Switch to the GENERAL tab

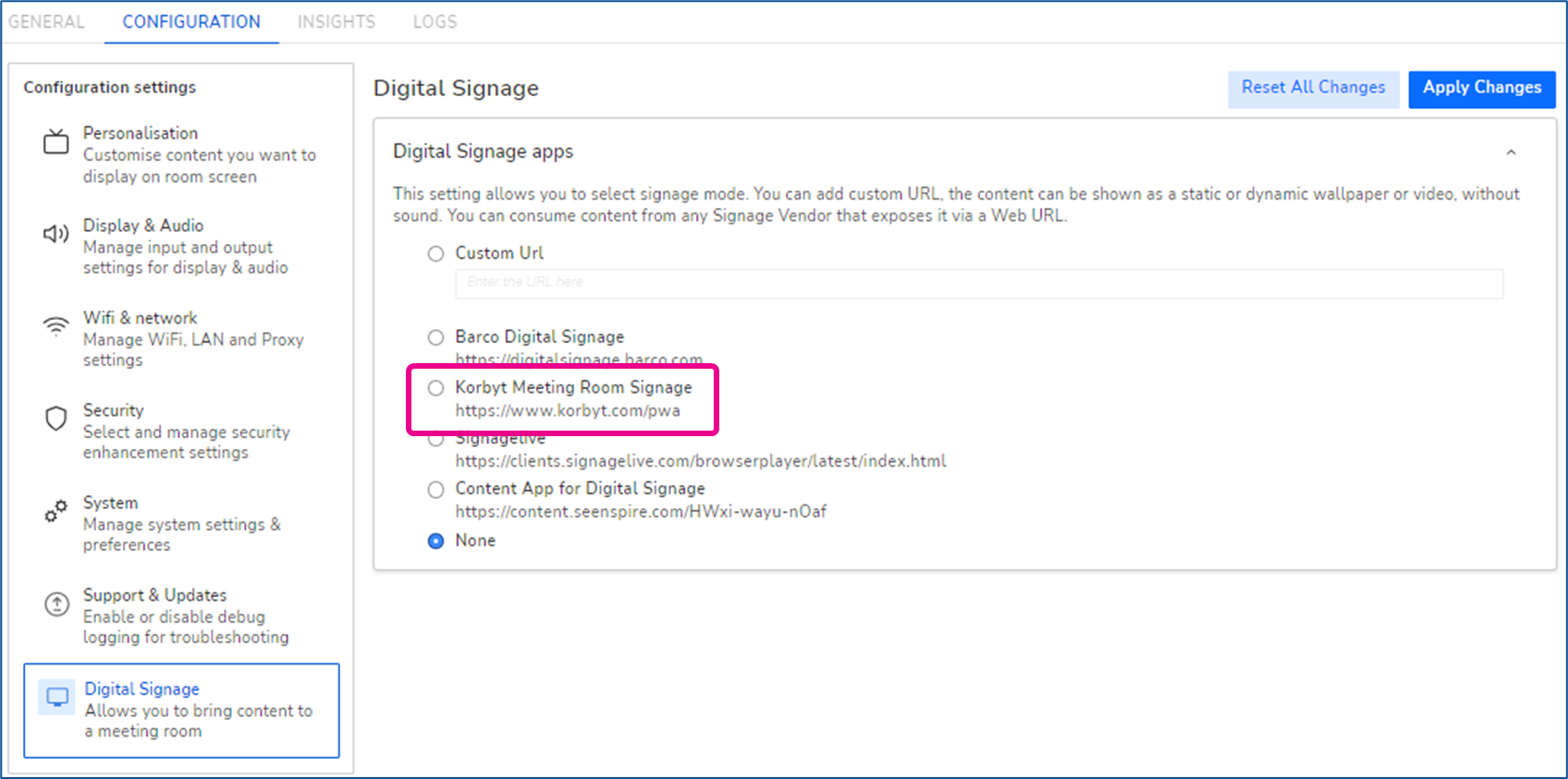click(x=46, y=21)
